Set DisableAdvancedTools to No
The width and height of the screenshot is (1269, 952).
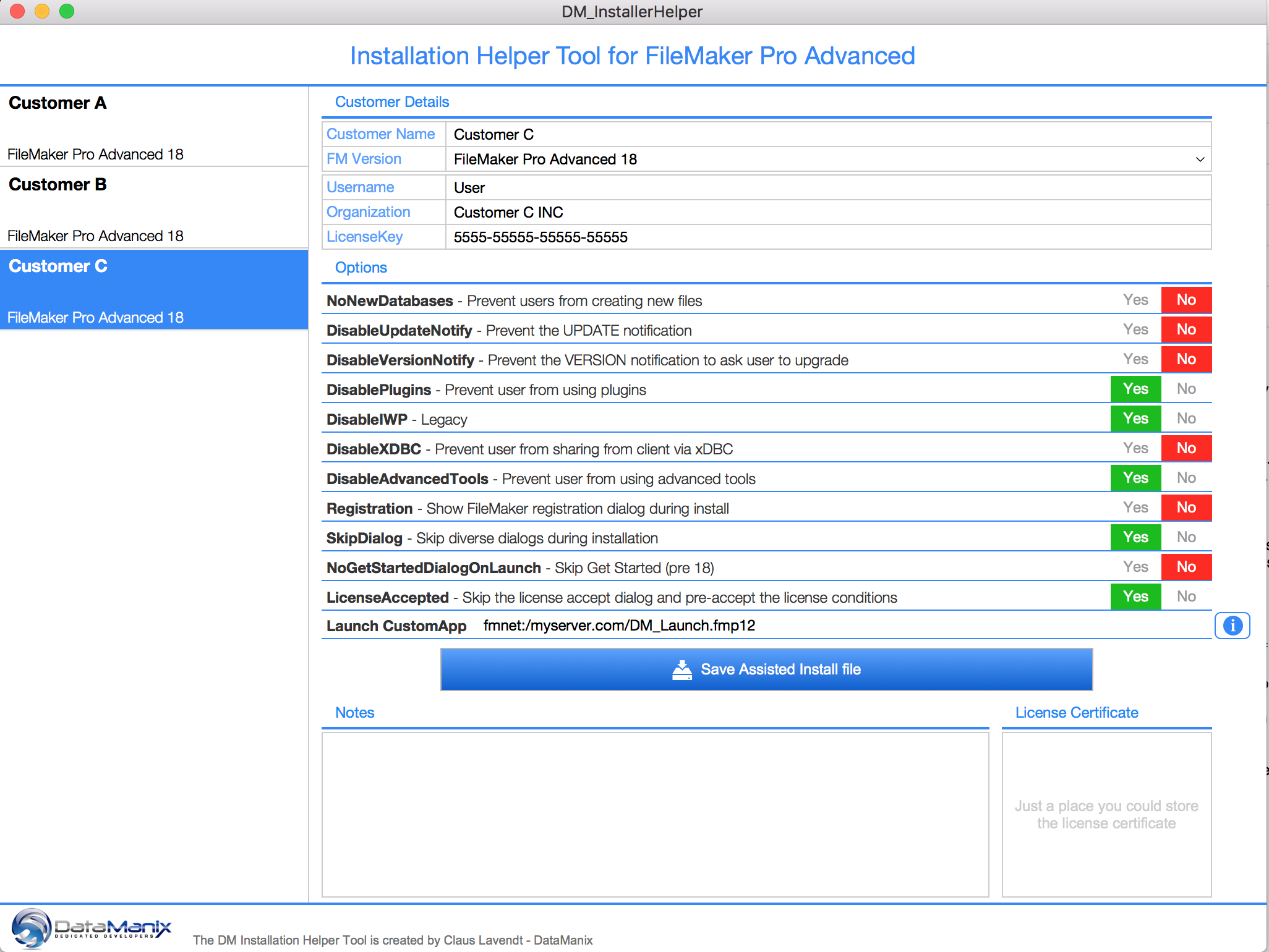(1186, 478)
